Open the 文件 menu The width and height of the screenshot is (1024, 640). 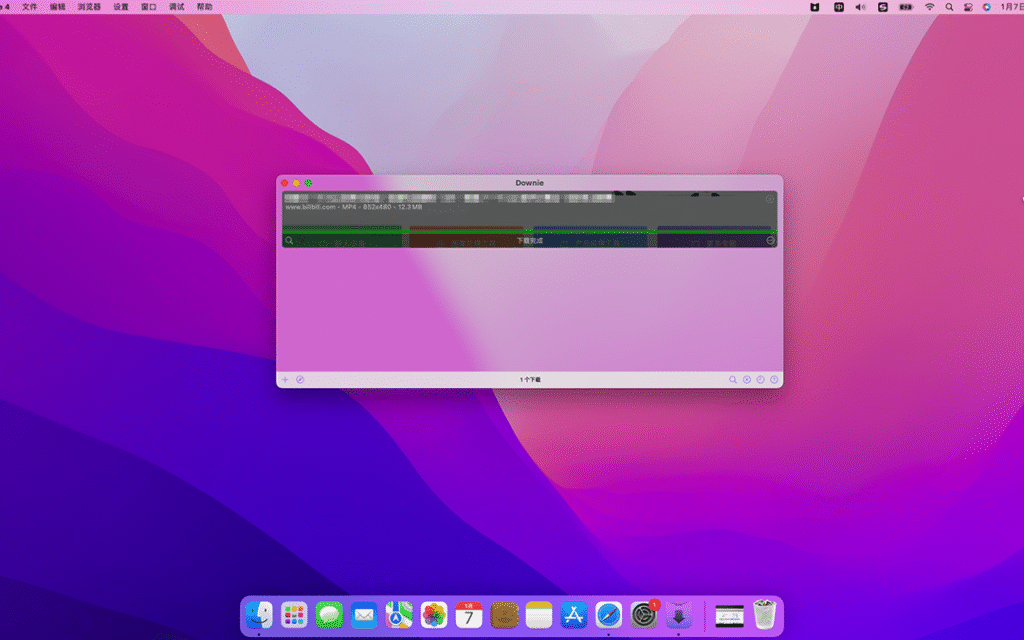coord(30,7)
